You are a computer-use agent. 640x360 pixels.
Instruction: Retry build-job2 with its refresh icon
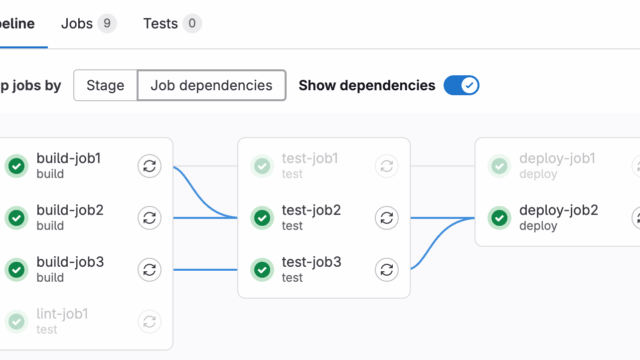click(x=149, y=218)
